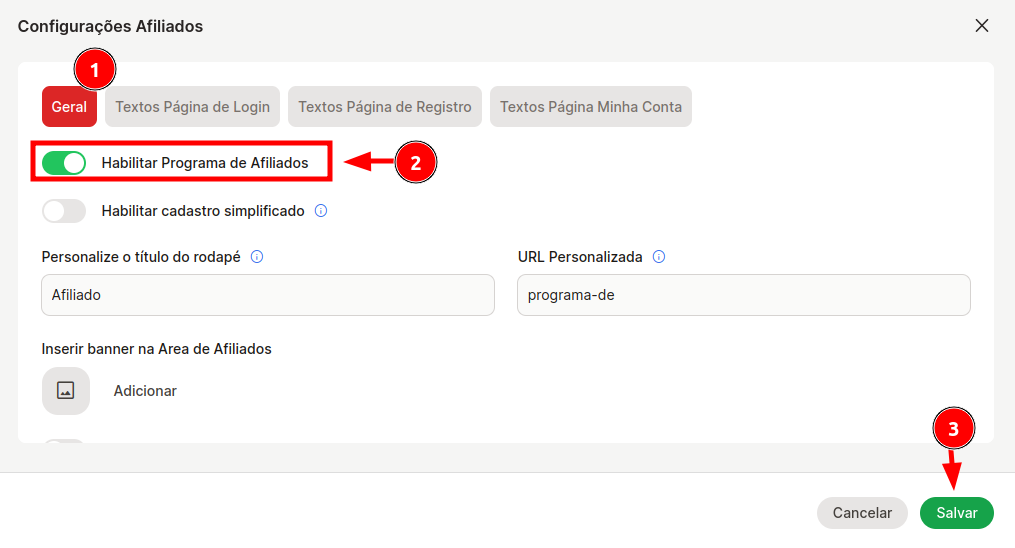Image resolution: width=1015 pixels, height=548 pixels.
Task: Click the Cancelar button
Action: (862, 513)
